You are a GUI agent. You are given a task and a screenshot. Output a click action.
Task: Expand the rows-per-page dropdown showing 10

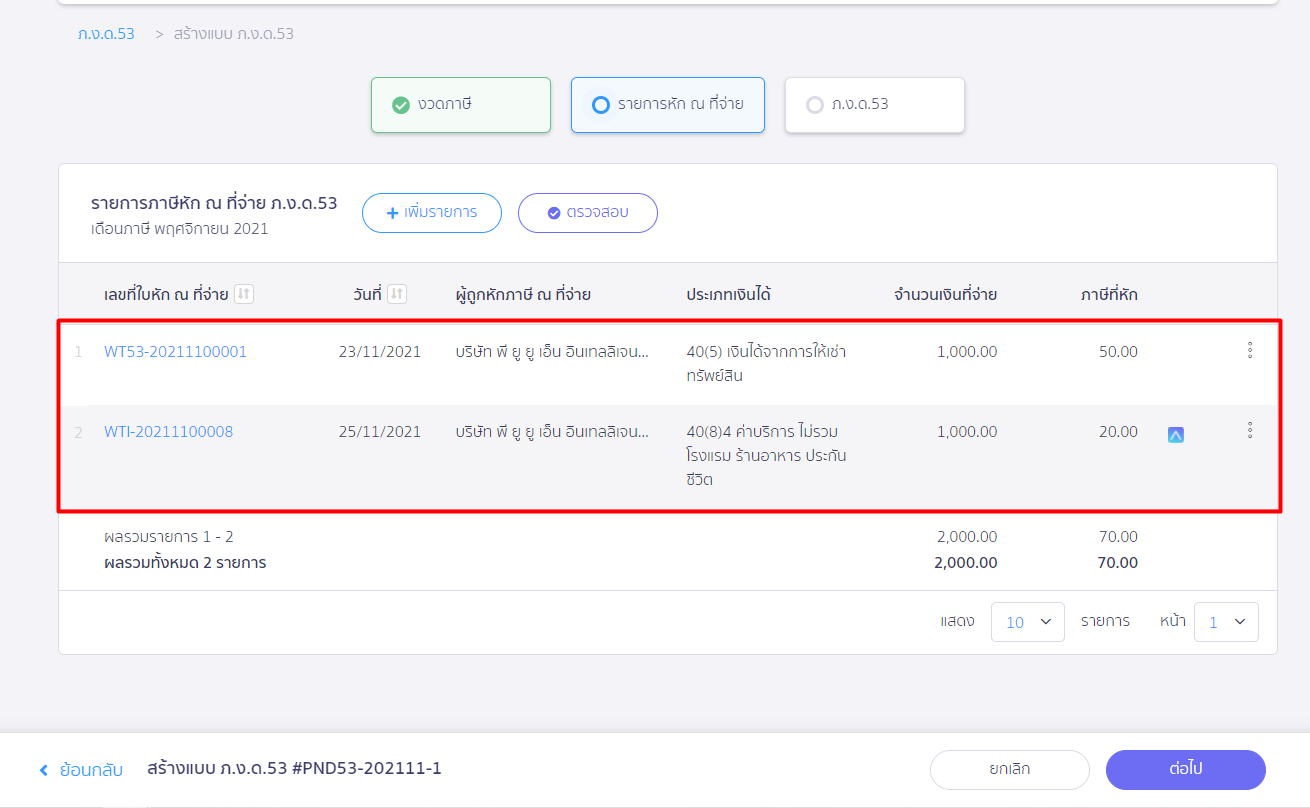coord(1027,622)
